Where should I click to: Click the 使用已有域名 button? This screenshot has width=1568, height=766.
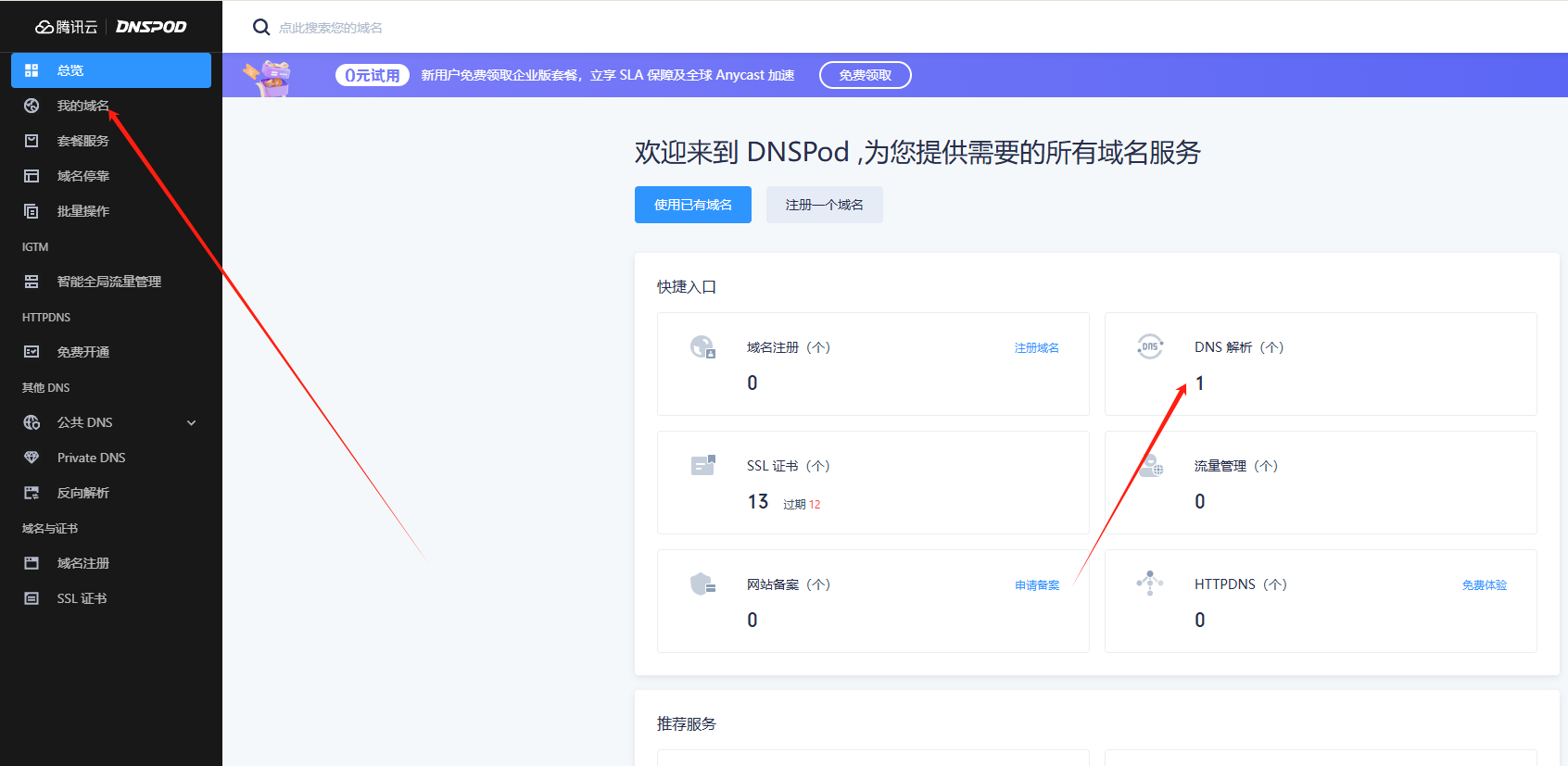[693, 205]
